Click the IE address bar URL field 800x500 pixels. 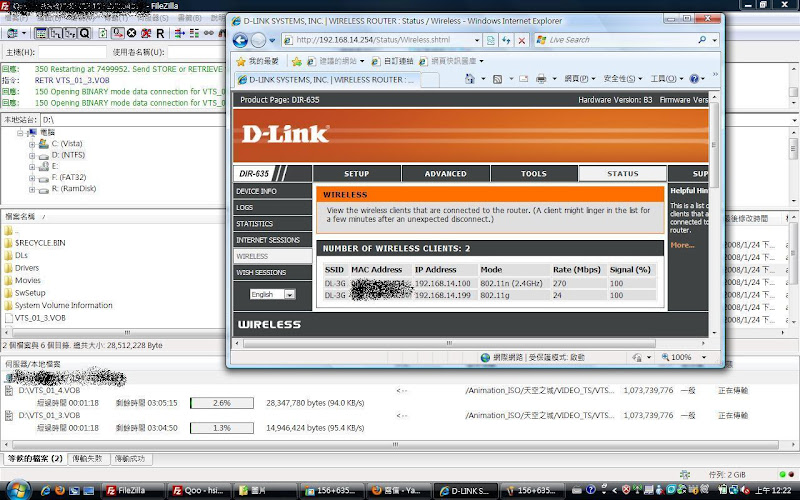click(x=380, y=40)
